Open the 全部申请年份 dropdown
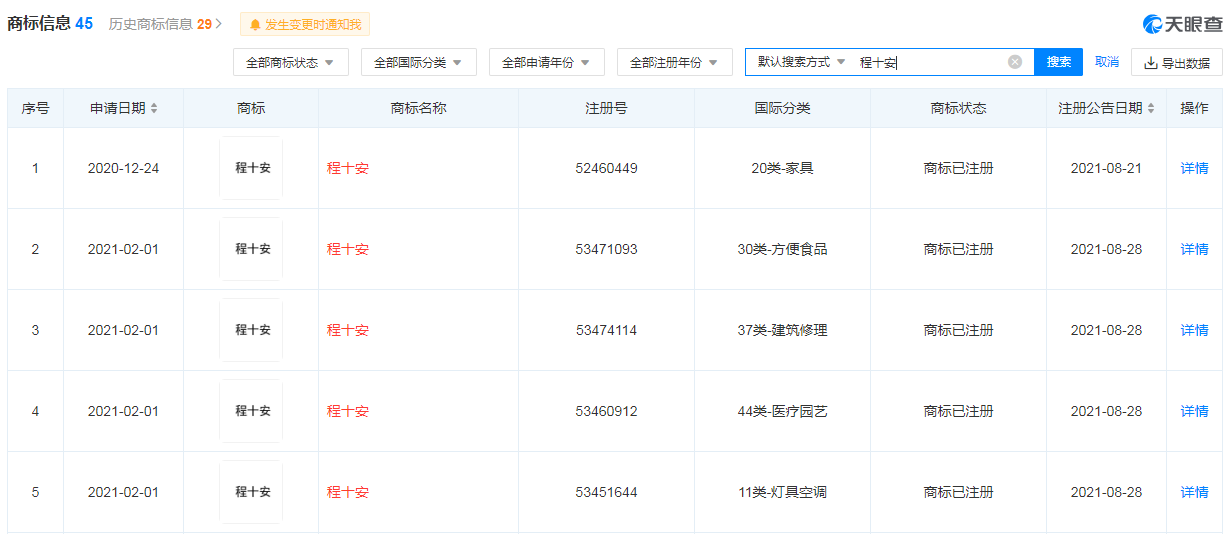 (546, 62)
